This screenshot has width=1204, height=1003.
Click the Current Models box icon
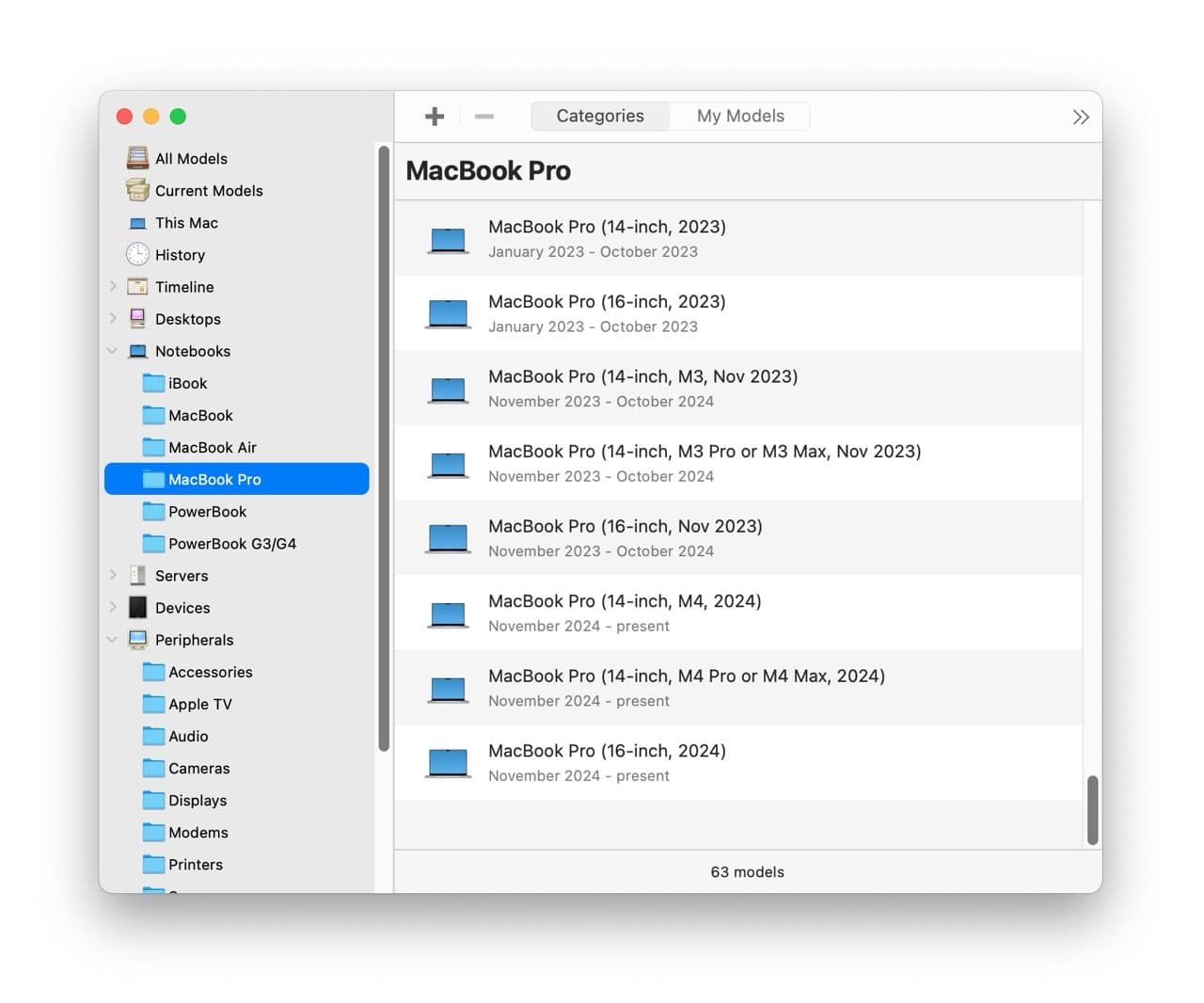point(137,190)
